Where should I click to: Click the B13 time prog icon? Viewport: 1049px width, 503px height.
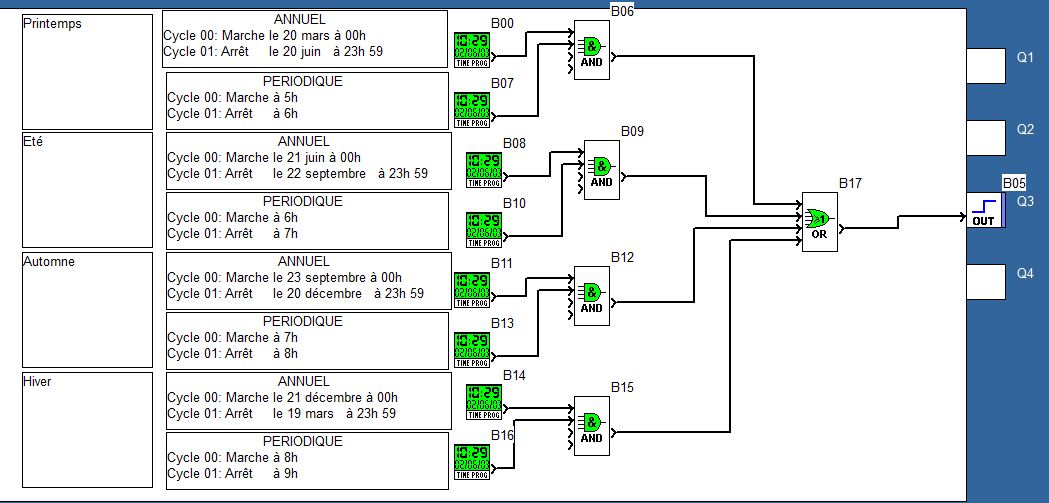(x=472, y=349)
